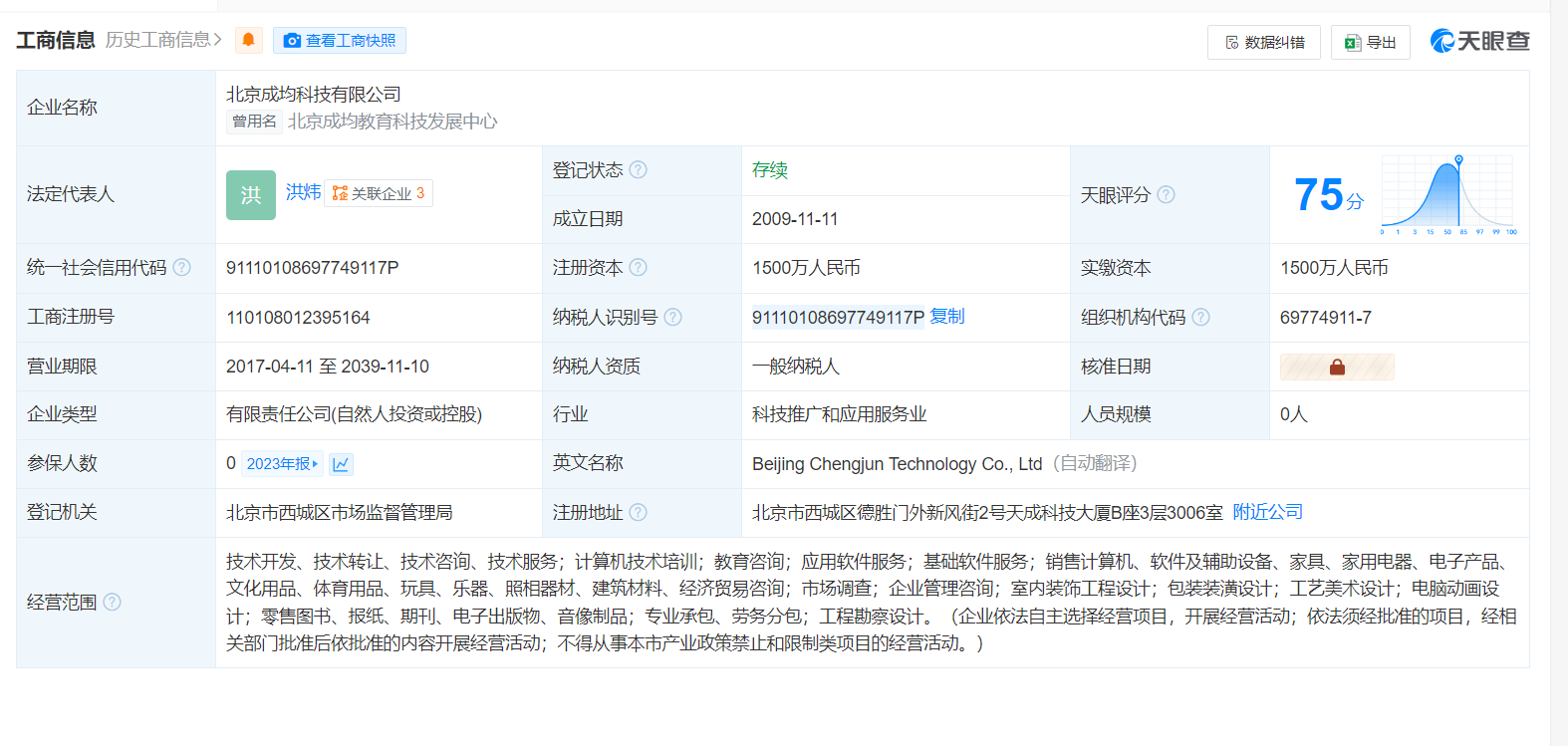The width and height of the screenshot is (1568, 746).
Task: Expand the 2023年报 dropdown
Action: point(283,464)
